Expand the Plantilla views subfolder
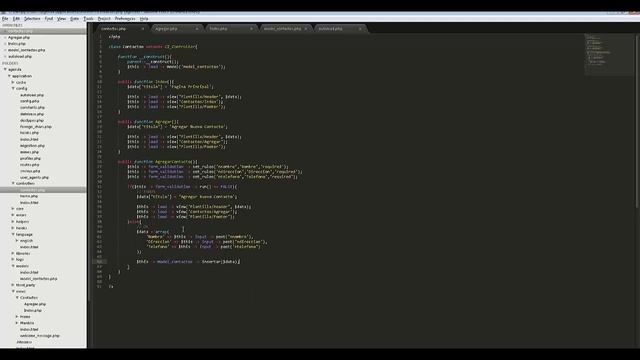The image size is (640, 360). click(x=17, y=323)
